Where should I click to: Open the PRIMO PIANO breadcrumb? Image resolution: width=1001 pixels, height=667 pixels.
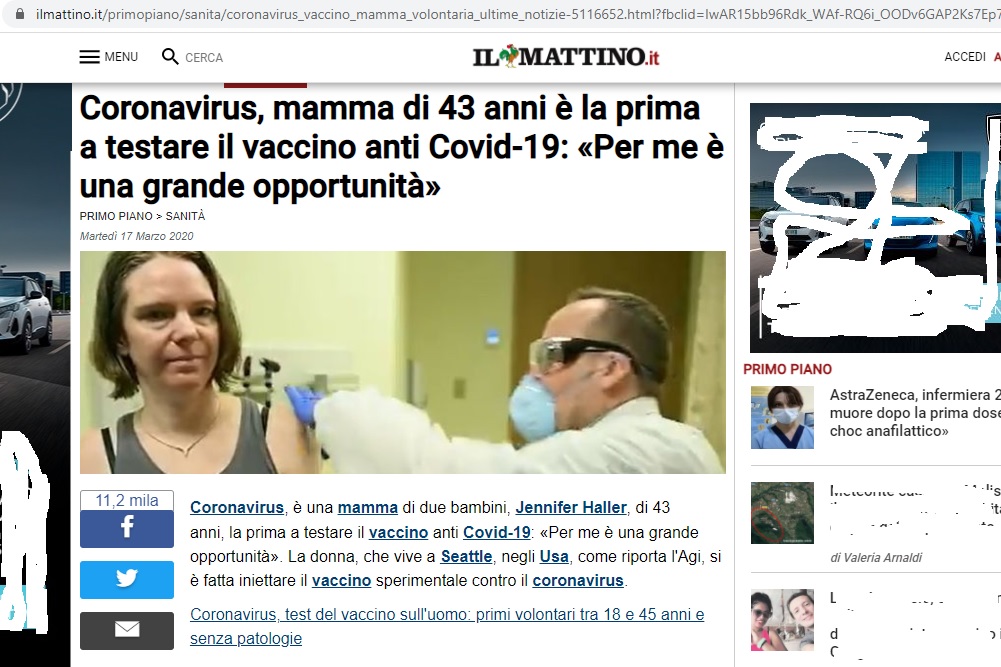116,216
